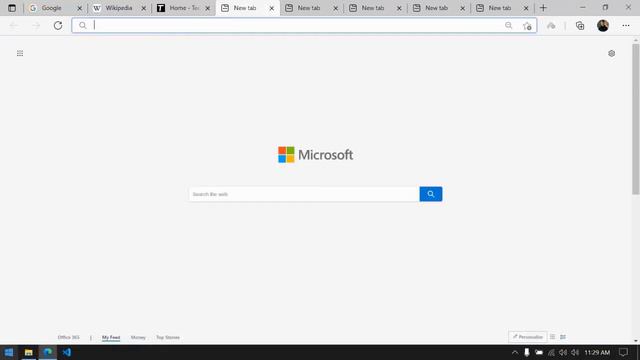
Task: Add this page to favorites star icon
Action: [x=527, y=26]
